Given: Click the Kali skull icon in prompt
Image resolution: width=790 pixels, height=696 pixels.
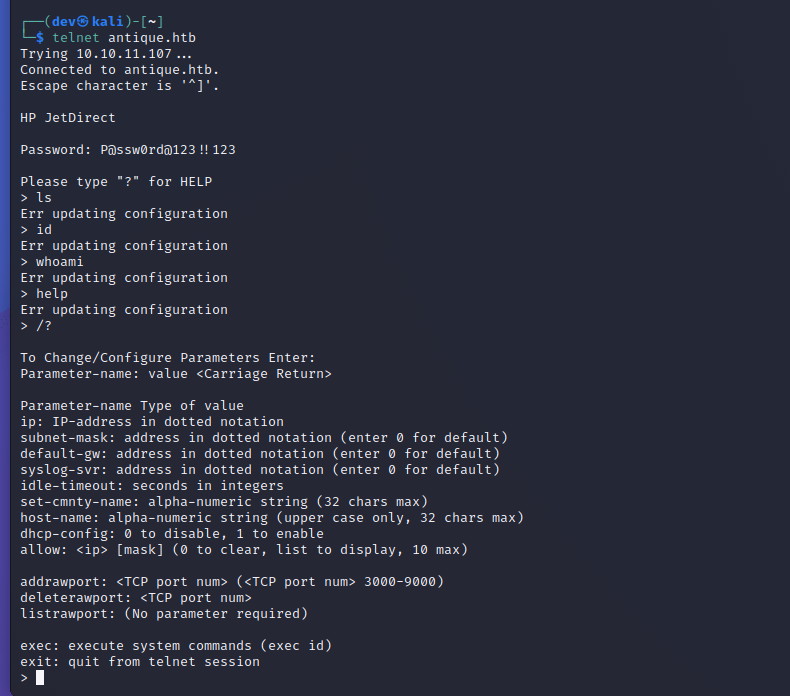Looking at the screenshot, I should click(83, 22).
